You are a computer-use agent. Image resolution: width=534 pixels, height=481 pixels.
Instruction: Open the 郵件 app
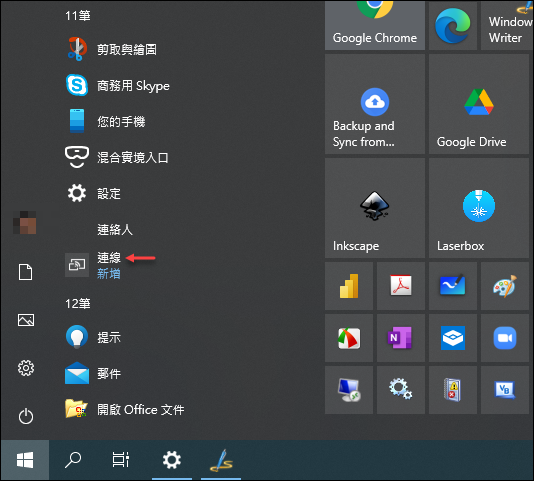pos(93,373)
